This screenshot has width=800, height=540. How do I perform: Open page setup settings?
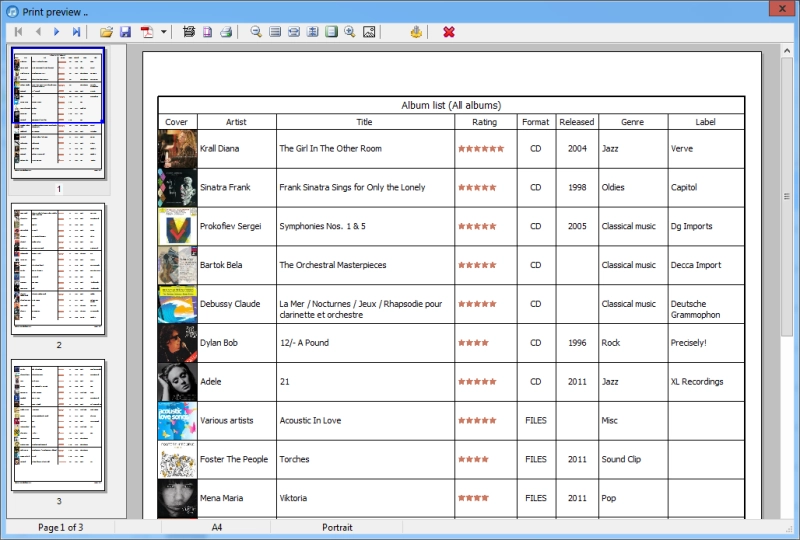[x=207, y=32]
